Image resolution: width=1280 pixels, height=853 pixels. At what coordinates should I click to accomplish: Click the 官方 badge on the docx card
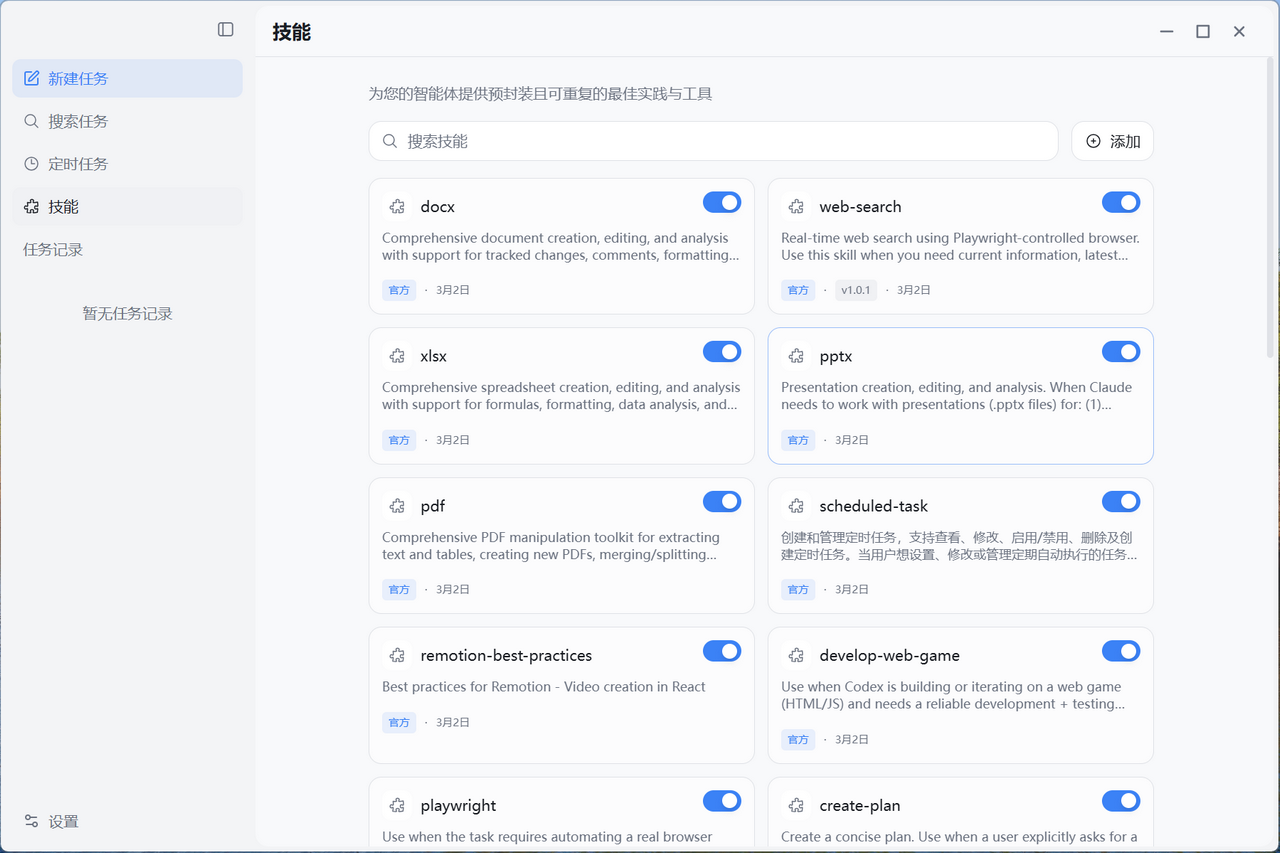399,290
